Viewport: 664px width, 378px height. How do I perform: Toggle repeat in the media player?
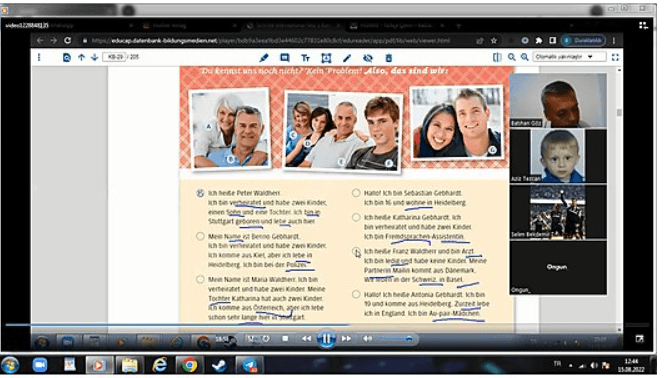[x=266, y=339]
